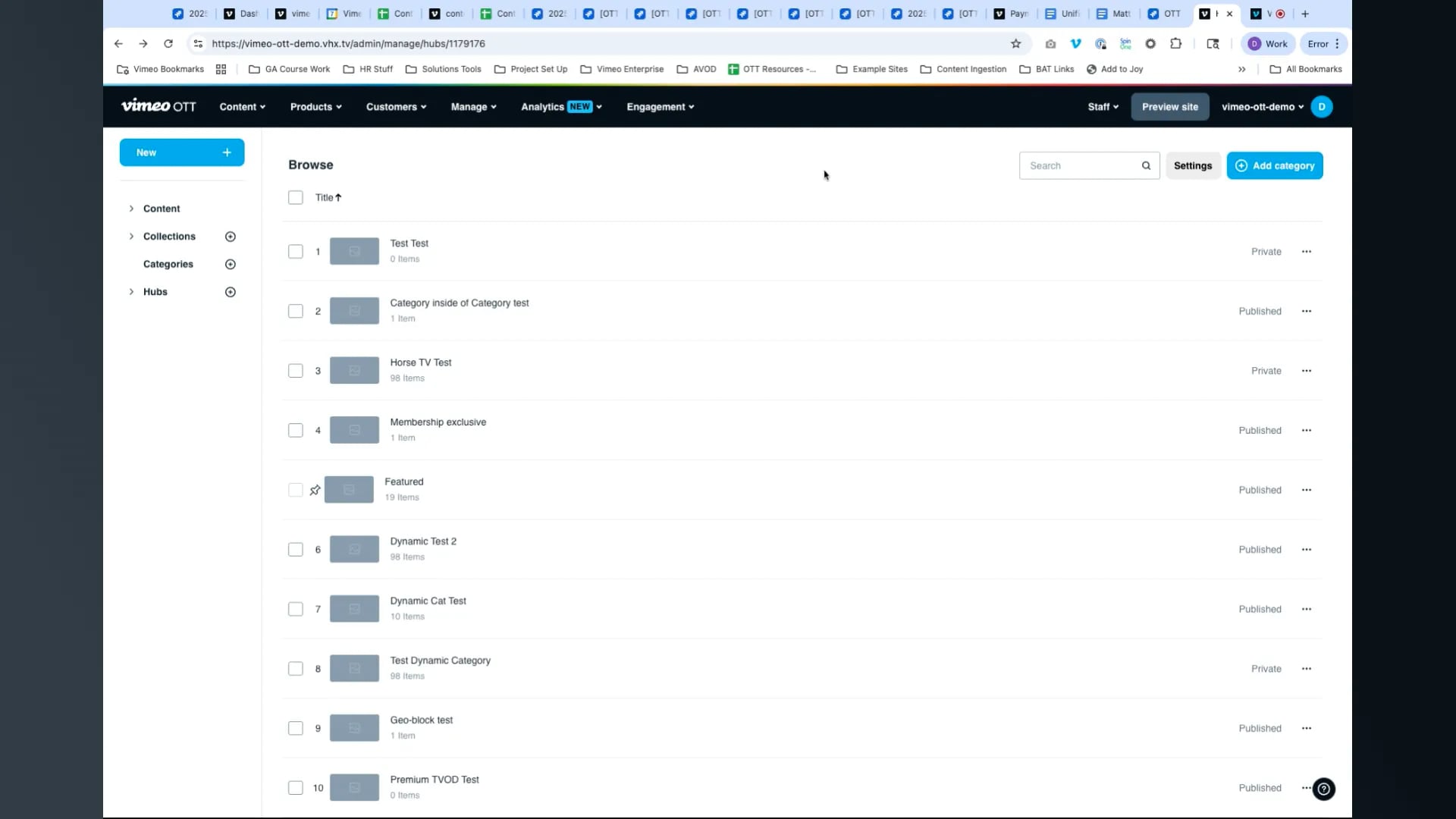Click the search magnifier icon
The image size is (1456, 819).
pyautogui.click(x=1146, y=166)
